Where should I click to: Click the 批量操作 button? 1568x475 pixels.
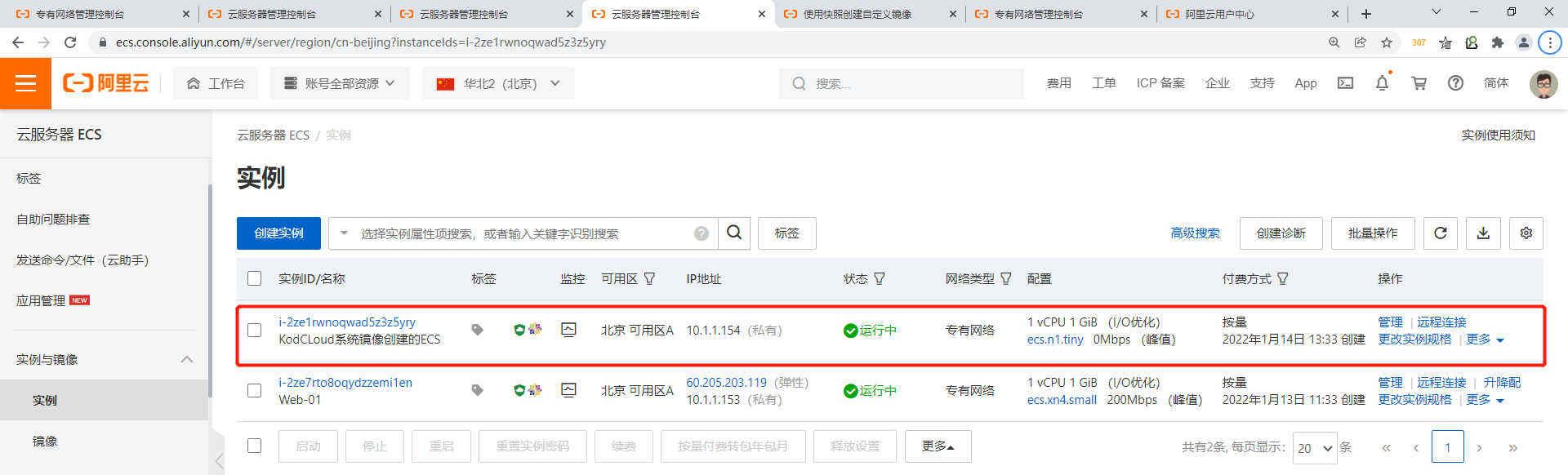coord(1373,233)
